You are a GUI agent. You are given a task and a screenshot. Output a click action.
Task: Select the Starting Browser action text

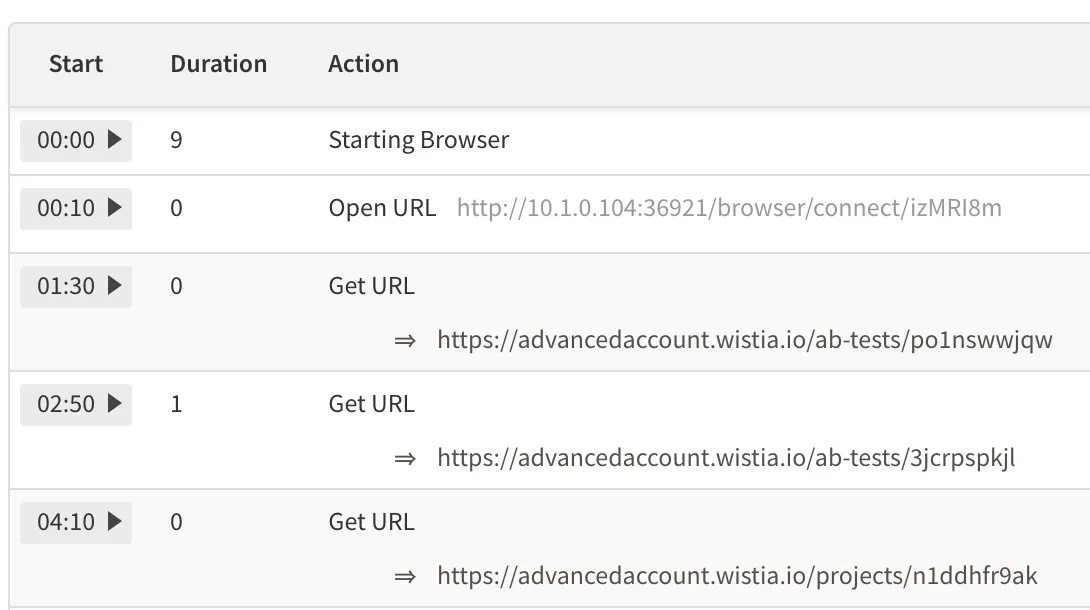click(x=418, y=140)
